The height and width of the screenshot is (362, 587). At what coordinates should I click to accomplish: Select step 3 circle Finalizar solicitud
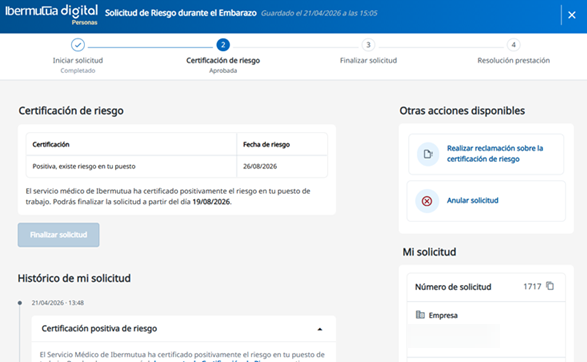[368, 45]
